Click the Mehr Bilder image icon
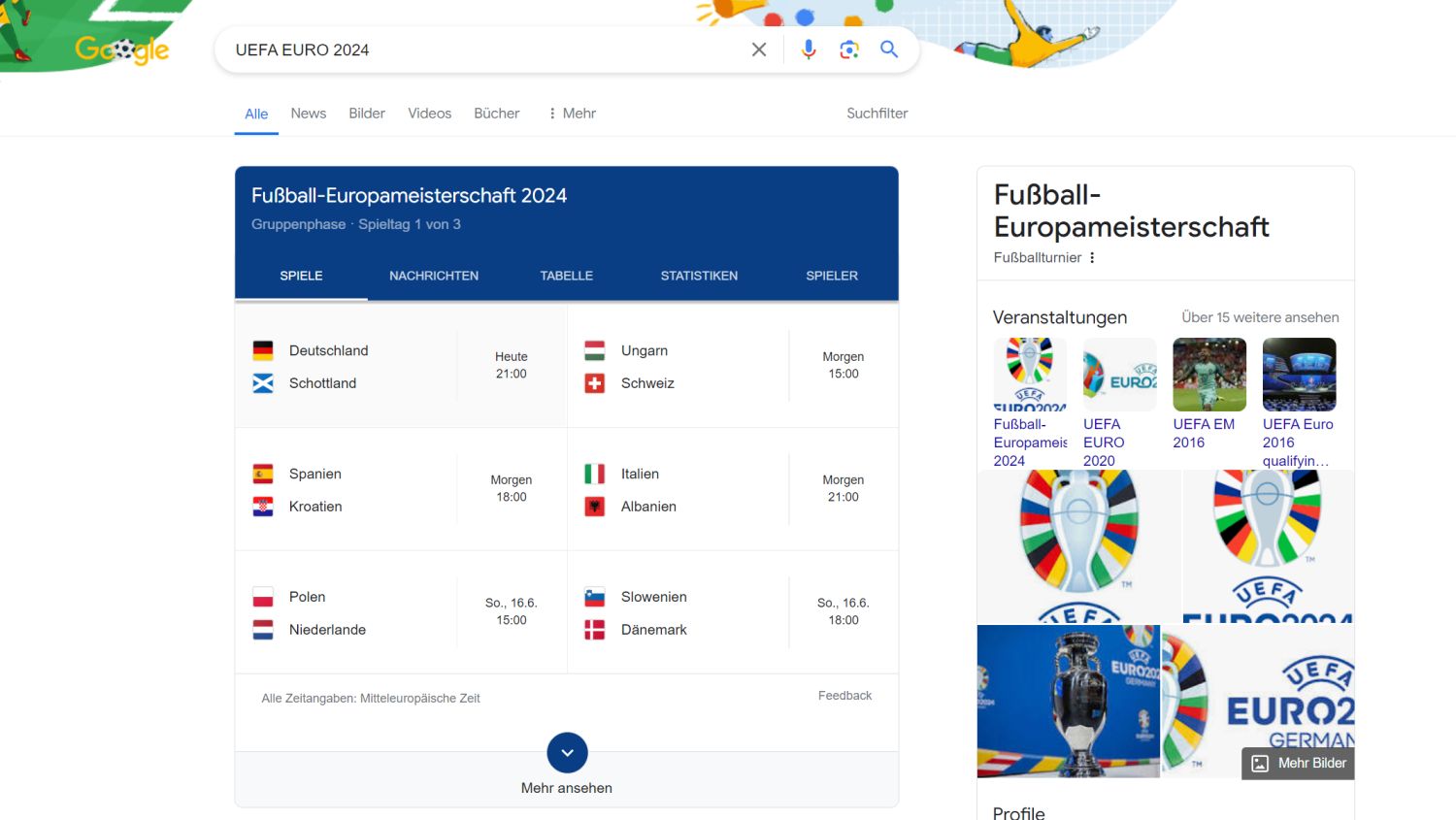1456x820 pixels. pos(1260,764)
